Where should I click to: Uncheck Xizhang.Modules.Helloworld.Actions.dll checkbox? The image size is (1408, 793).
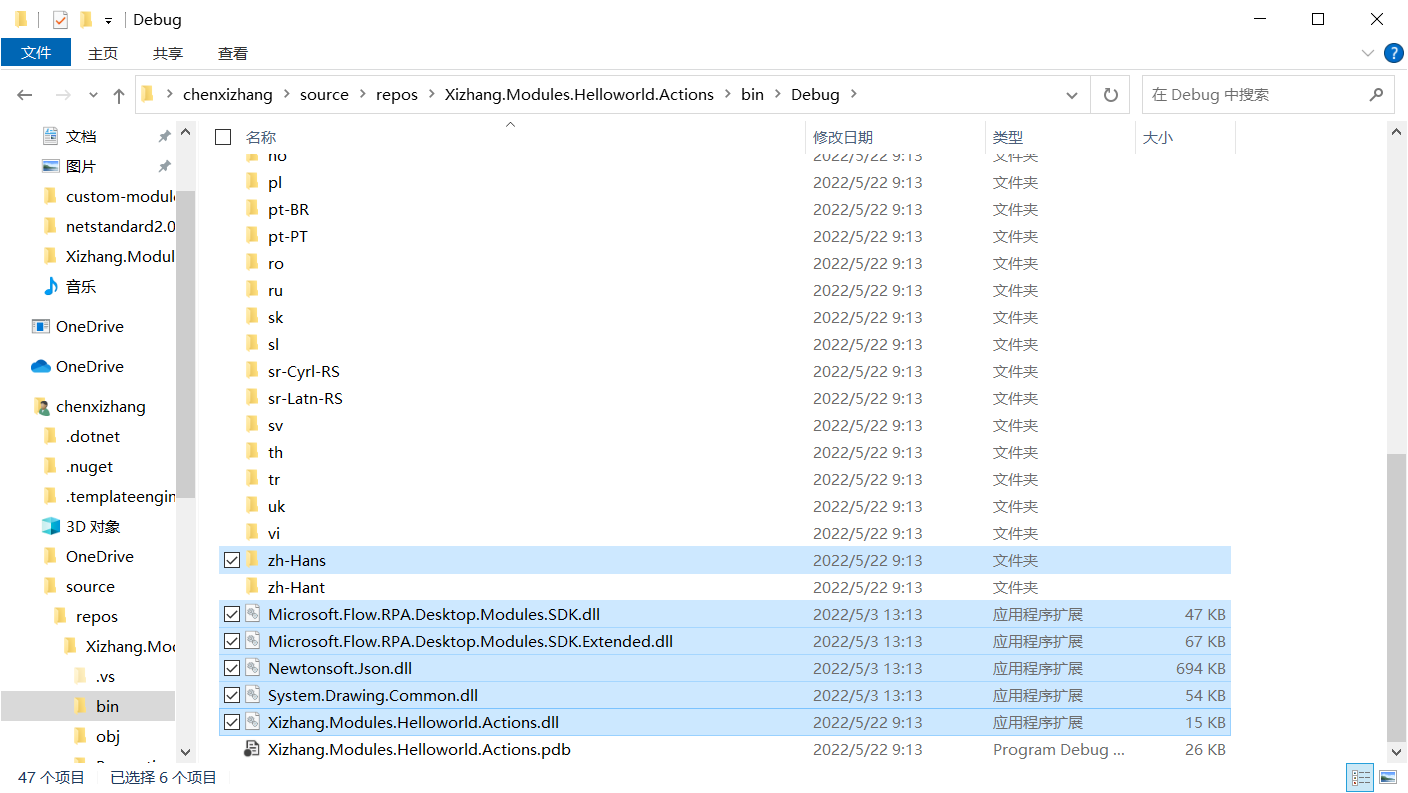[232, 722]
